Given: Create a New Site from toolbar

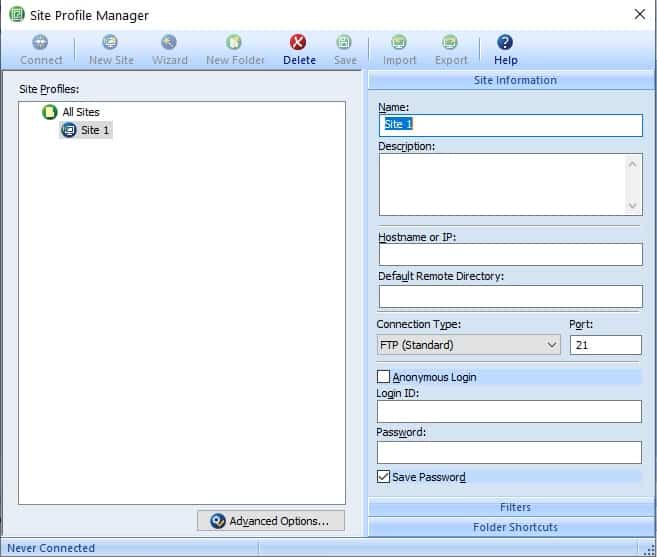Looking at the screenshot, I should (x=111, y=49).
